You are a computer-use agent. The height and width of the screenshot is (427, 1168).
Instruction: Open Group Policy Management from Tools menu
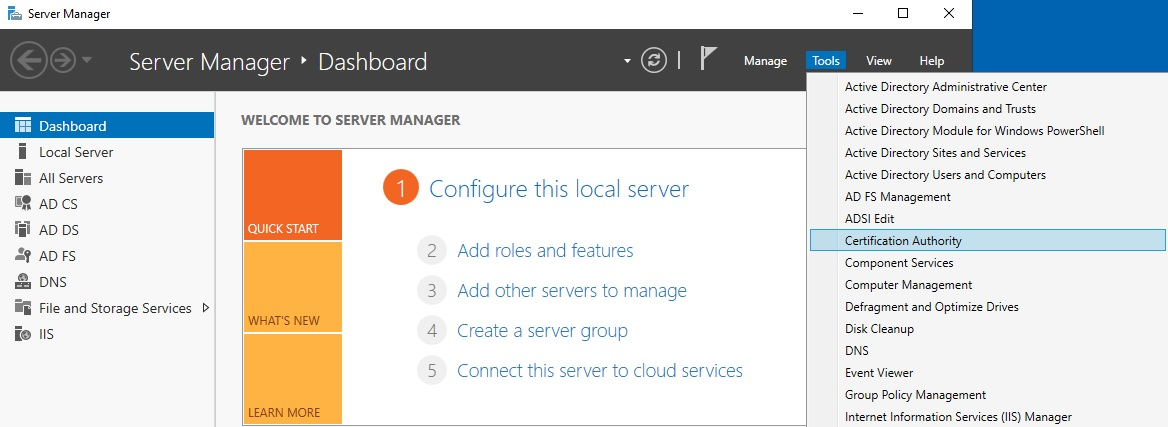click(915, 395)
